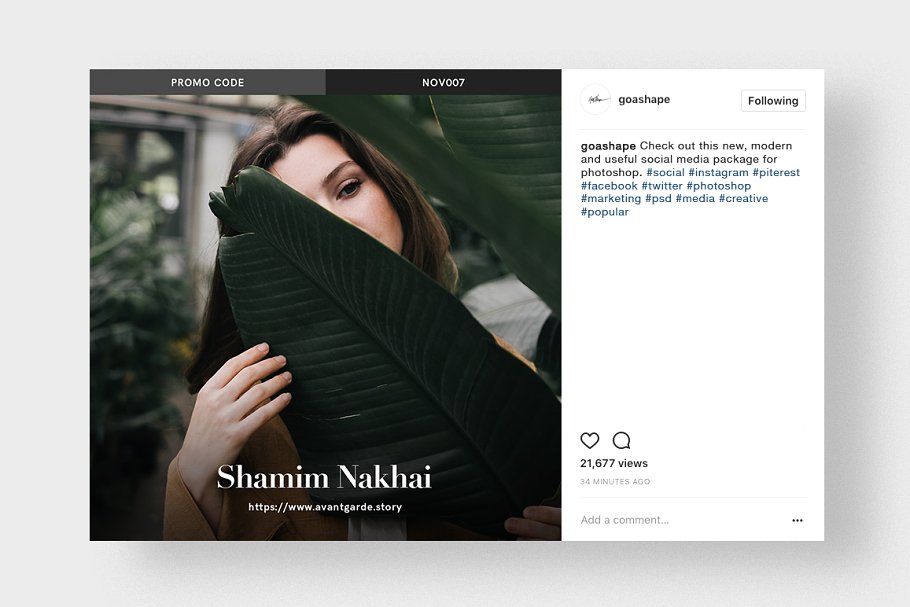
Task: Show the 21,677 views count details
Action: point(614,463)
